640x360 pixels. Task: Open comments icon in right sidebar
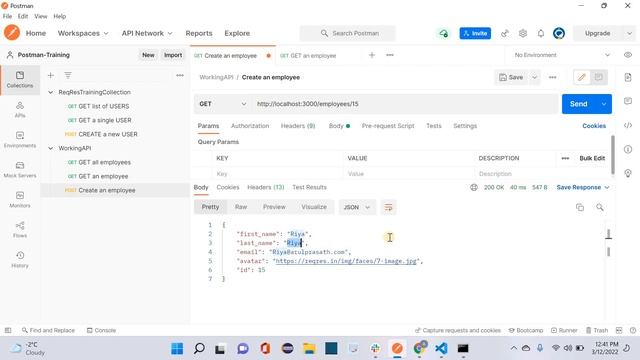[x=628, y=101]
